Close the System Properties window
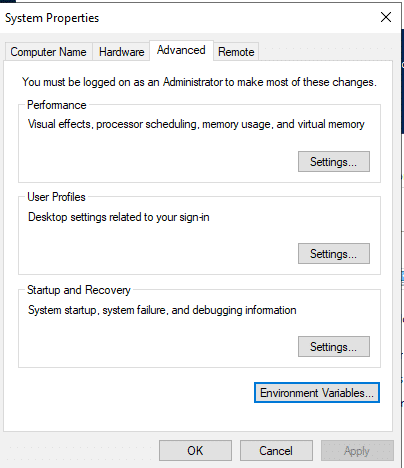 pos(386,17)
